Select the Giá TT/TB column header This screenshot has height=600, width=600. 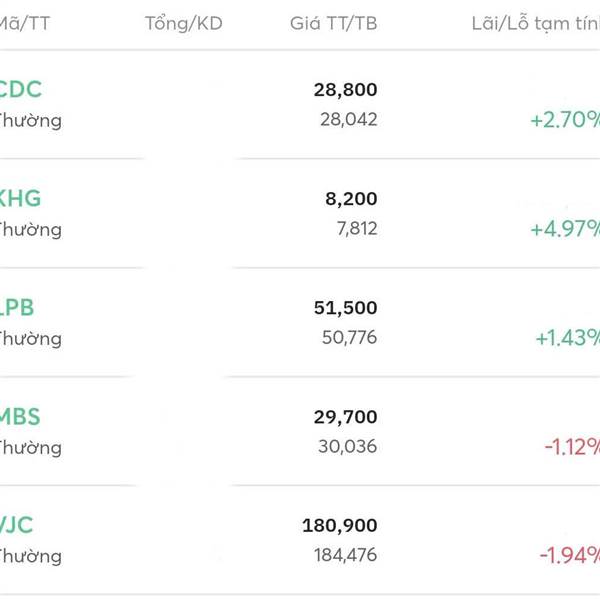(x=333, y=23)
